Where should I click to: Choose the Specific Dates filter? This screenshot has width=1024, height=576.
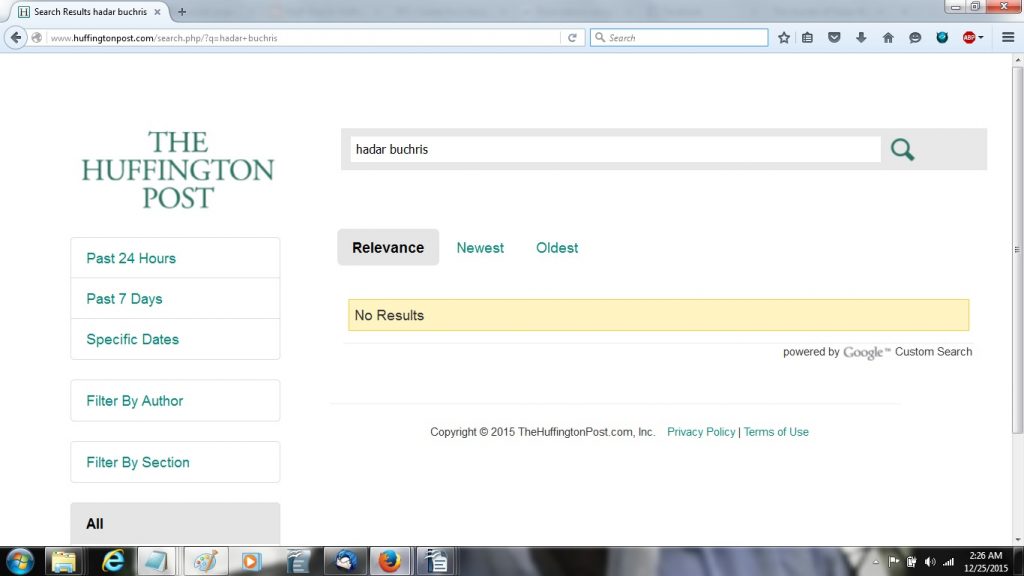(x=175, y=339)
